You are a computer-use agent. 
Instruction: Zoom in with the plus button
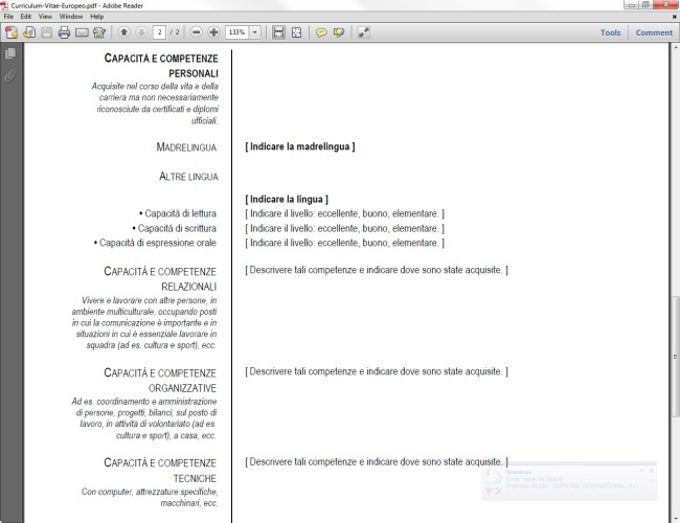pyautogui.click(x=213, y=32)
